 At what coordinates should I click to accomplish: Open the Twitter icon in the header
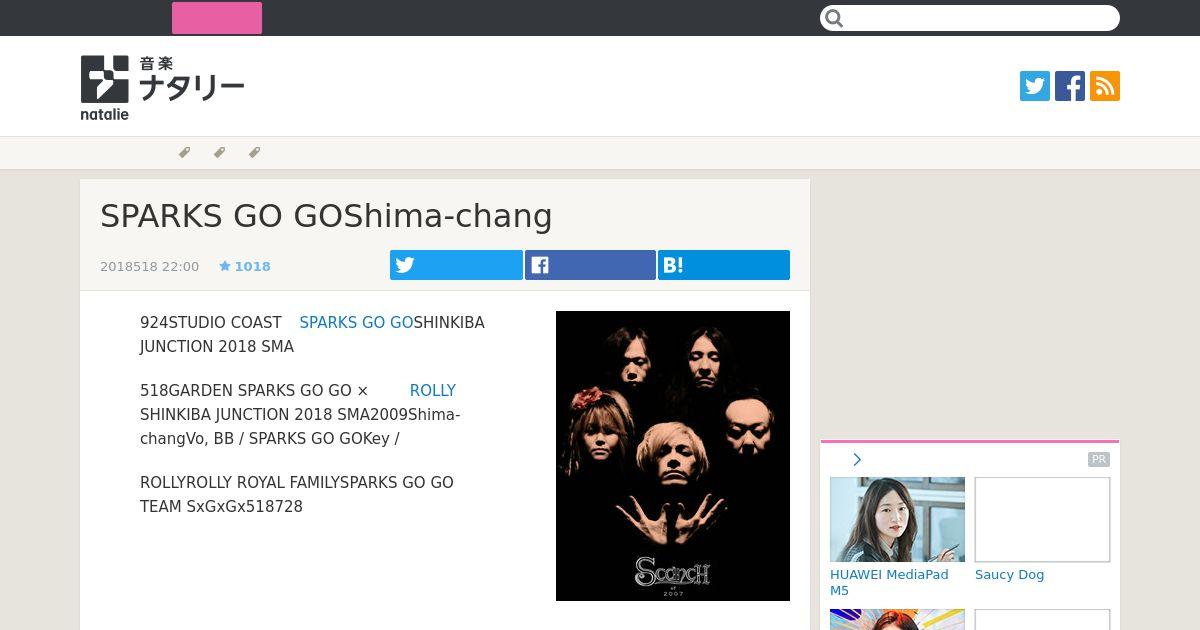1035,86
